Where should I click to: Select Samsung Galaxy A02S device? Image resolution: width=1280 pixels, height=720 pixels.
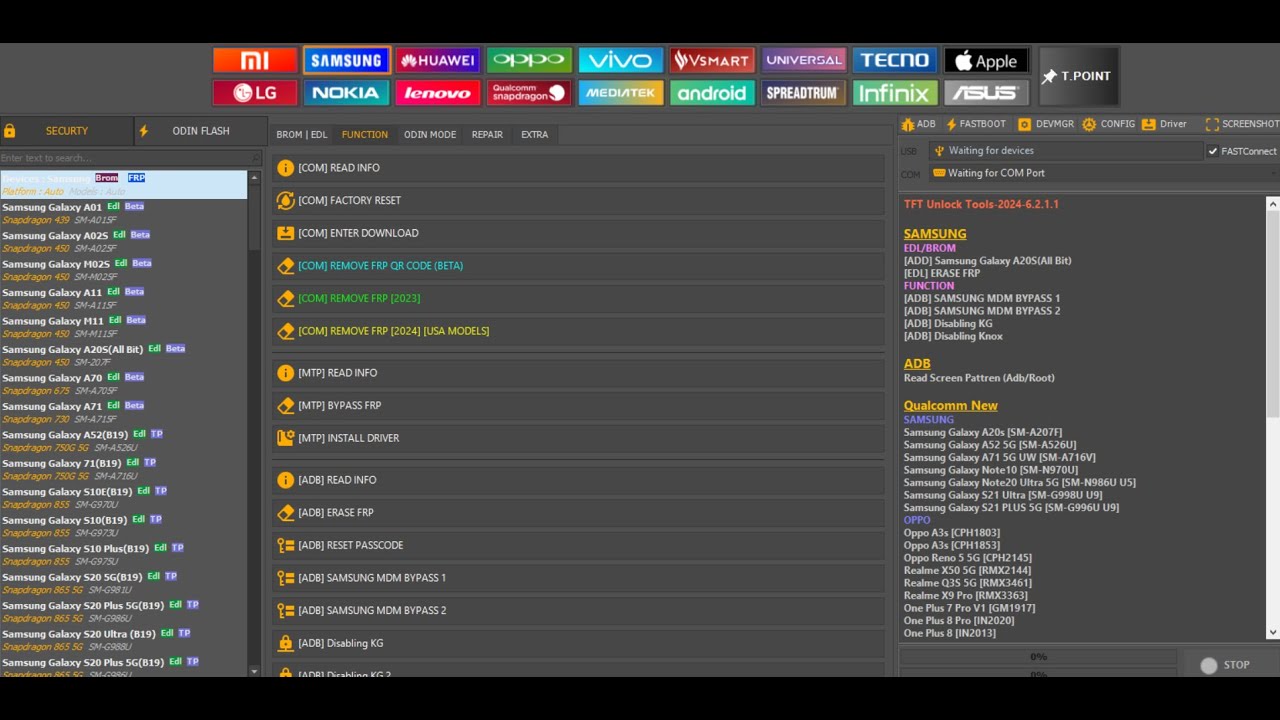pyautogui.click(x=123, y=241)
